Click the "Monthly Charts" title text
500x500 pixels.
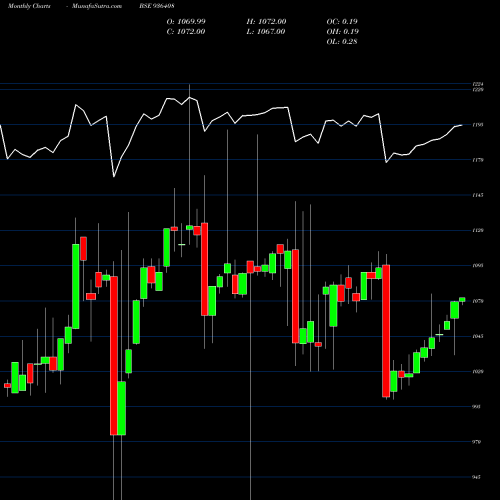coord(29,6)
